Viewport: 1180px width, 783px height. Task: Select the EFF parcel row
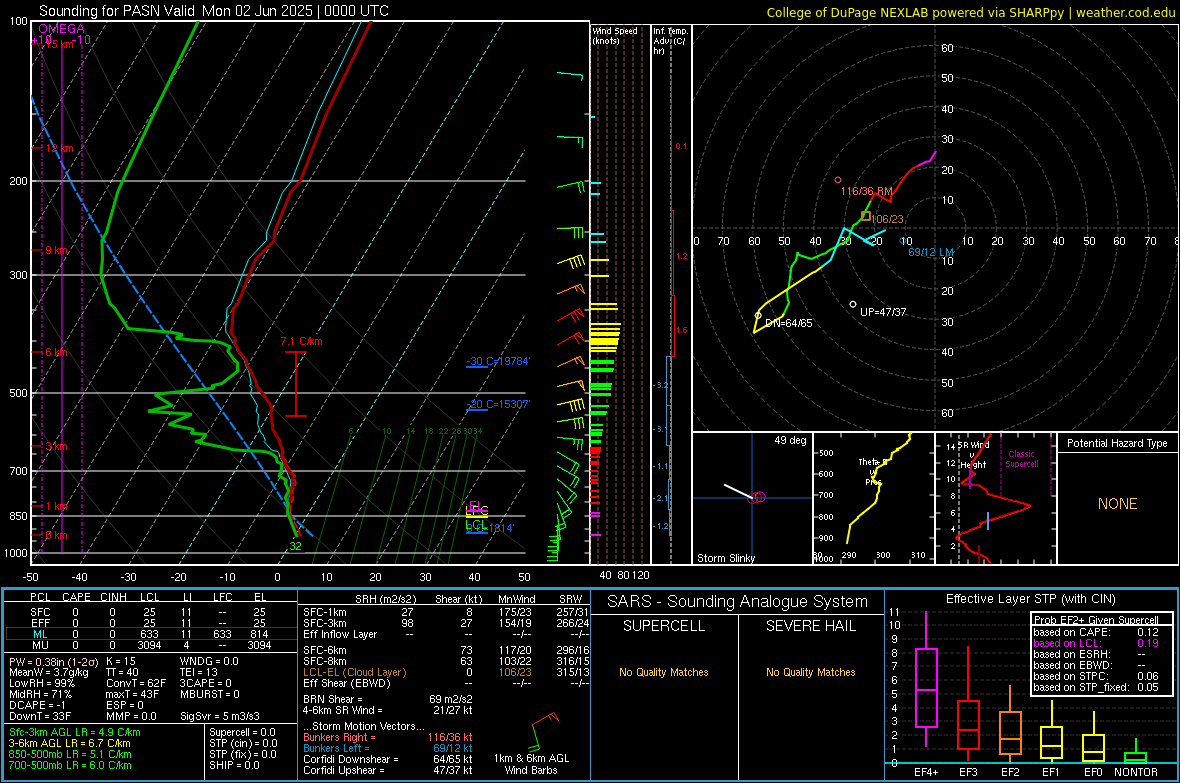point(151,623)
